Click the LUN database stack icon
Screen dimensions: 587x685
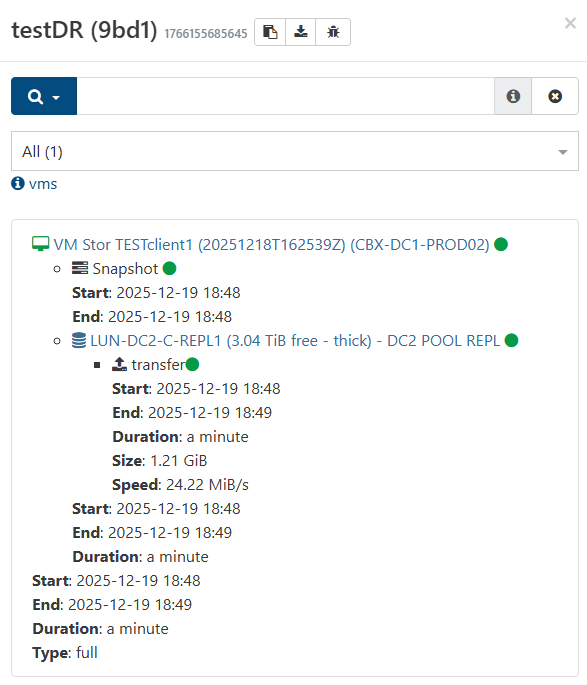tap(79, 340)
